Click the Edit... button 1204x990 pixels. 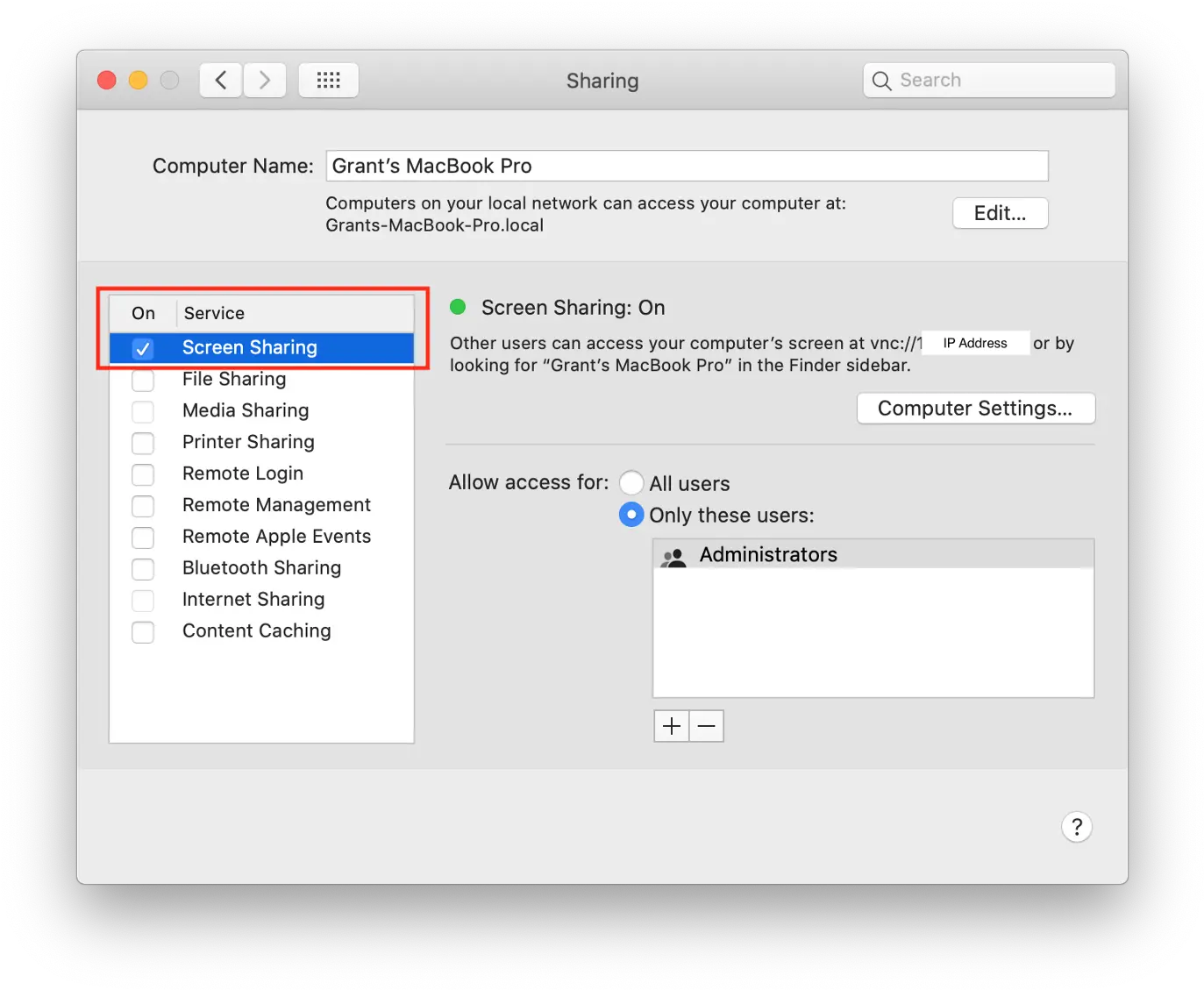1001,213
